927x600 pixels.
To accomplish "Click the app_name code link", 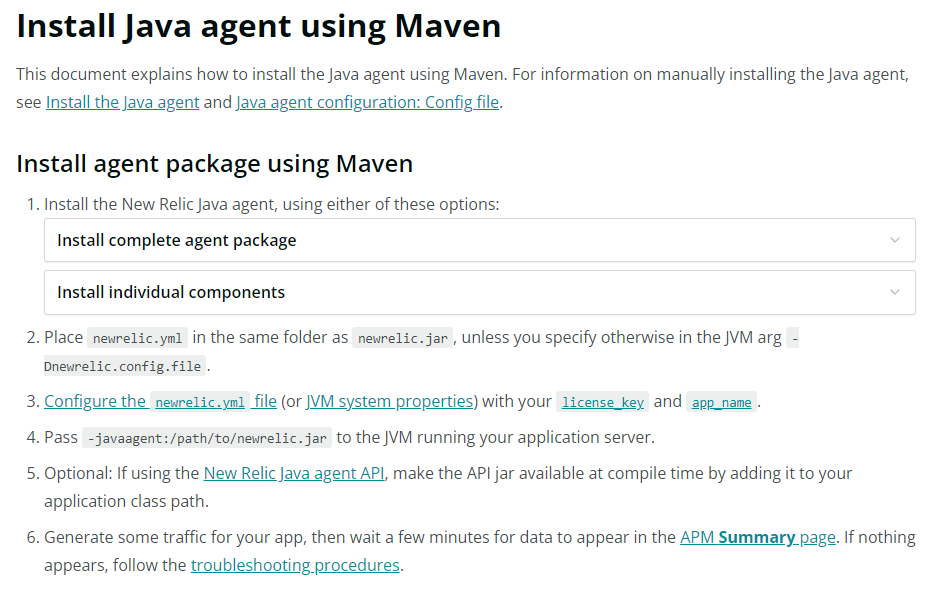I will click(721, 402).
